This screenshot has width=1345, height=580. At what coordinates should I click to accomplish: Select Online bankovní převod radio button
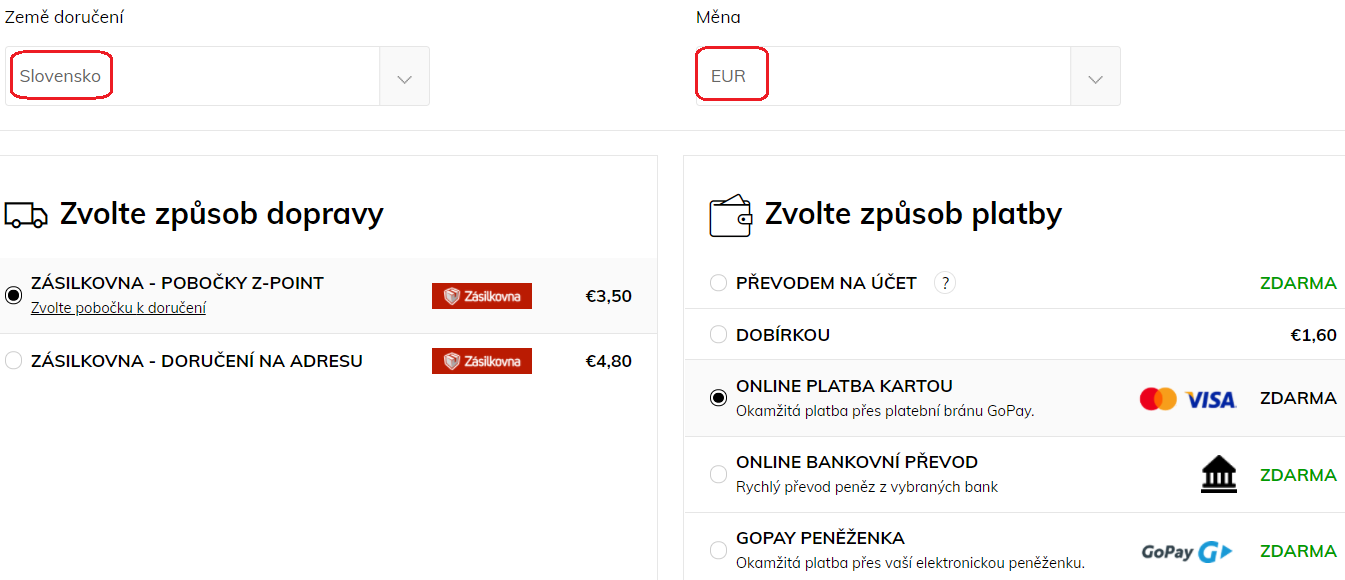click(x=718, y=474)
